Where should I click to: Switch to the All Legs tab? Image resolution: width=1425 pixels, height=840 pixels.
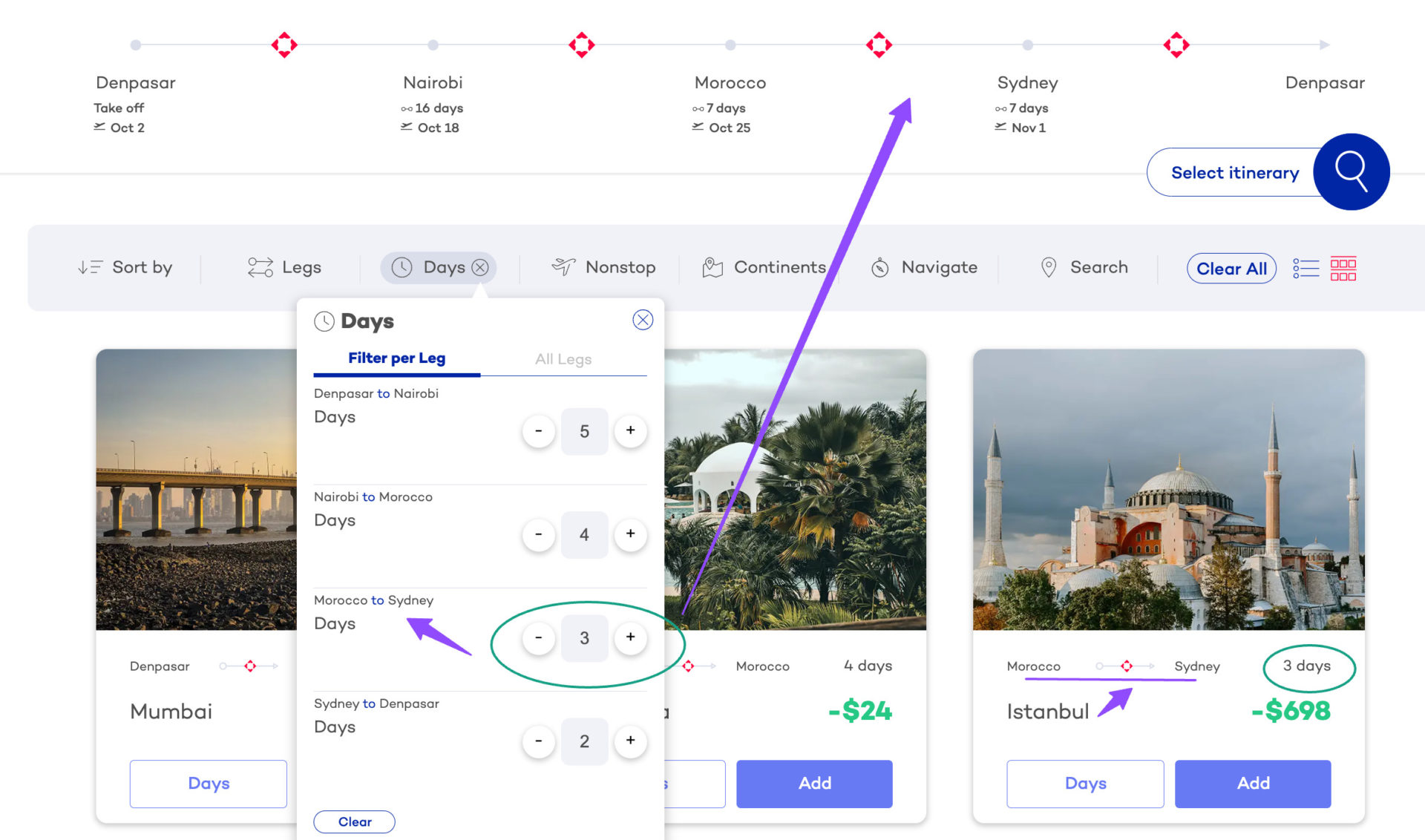click(563, 359)
